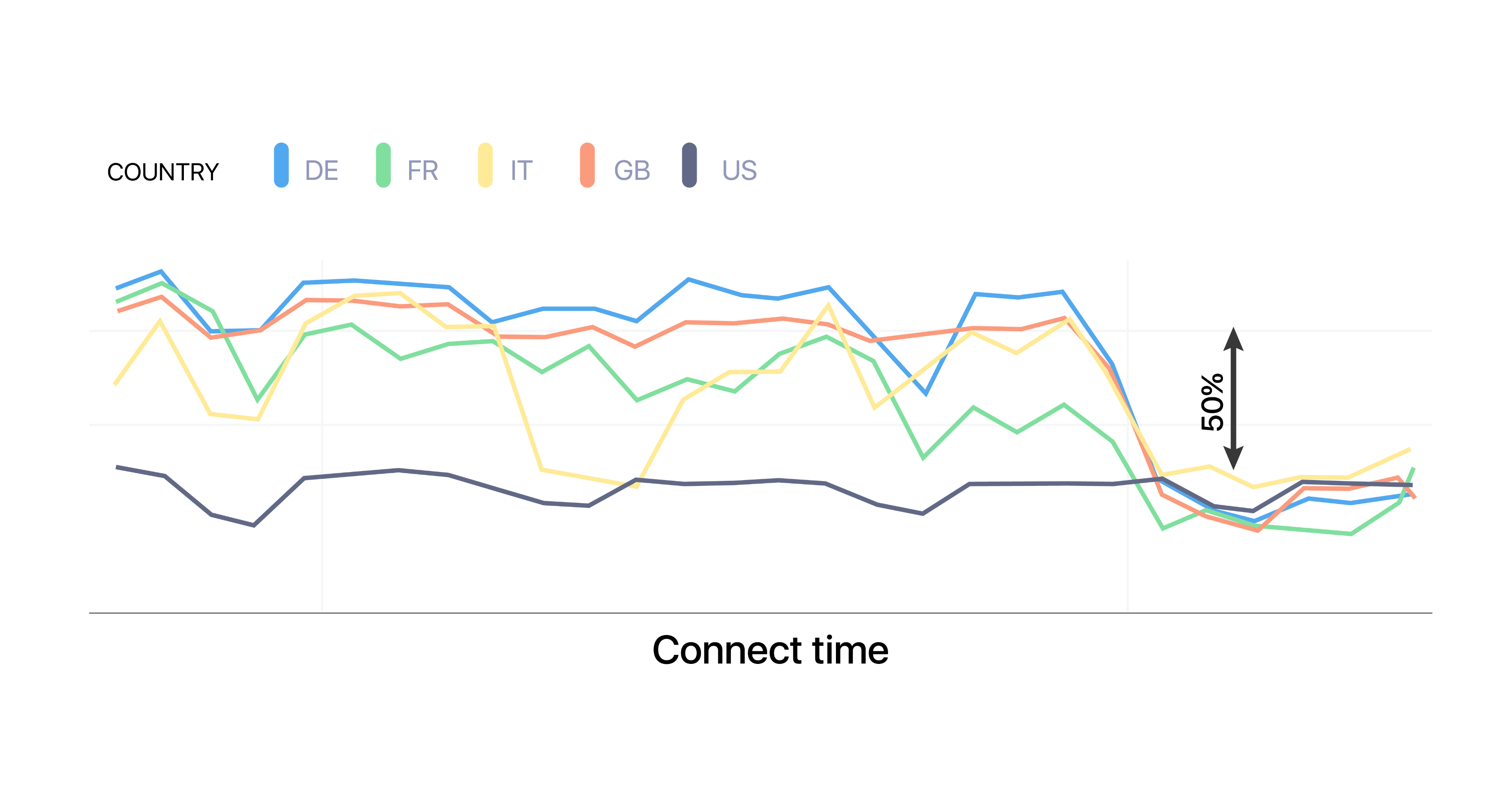Click the left vertical gridline
This screenshot has height=797, width=1512.
322,436
